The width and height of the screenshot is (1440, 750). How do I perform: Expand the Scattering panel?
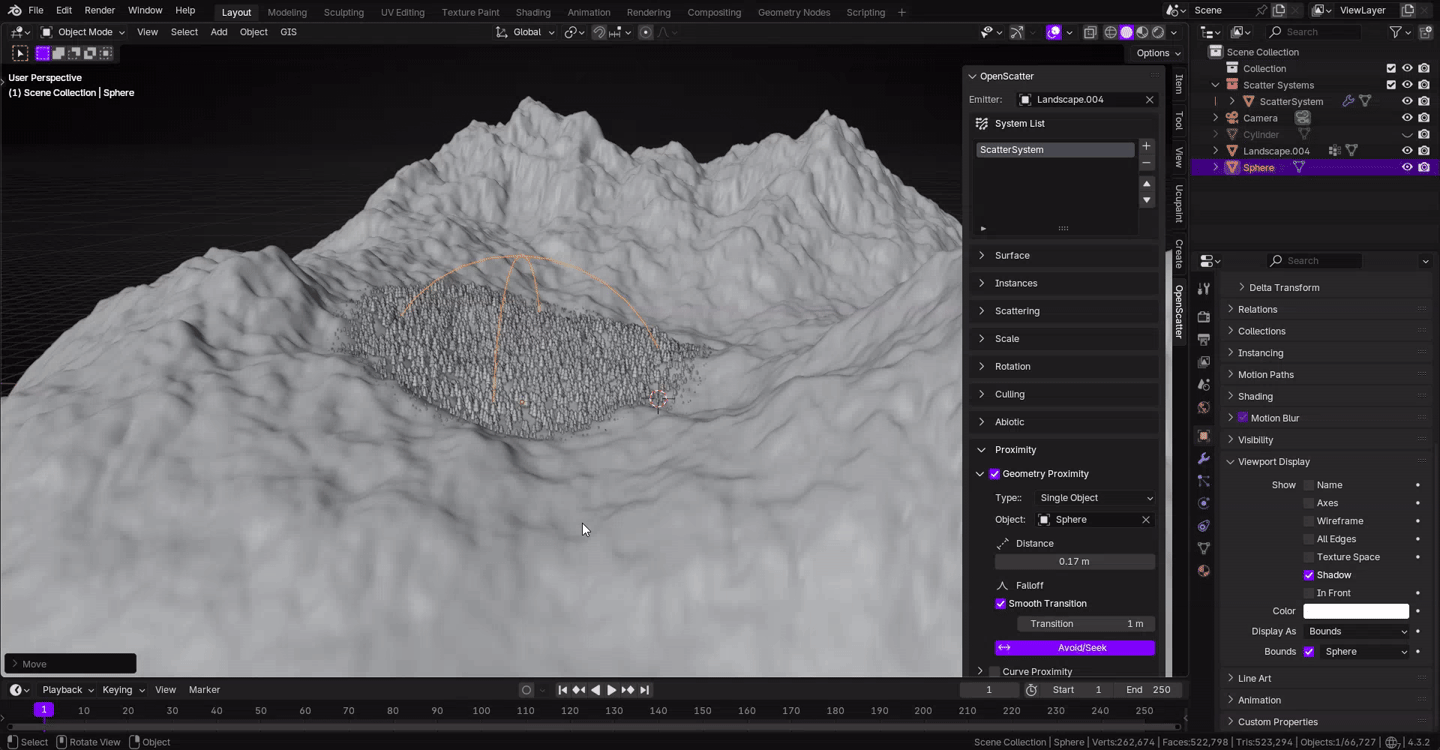(x=1017, y=311)
